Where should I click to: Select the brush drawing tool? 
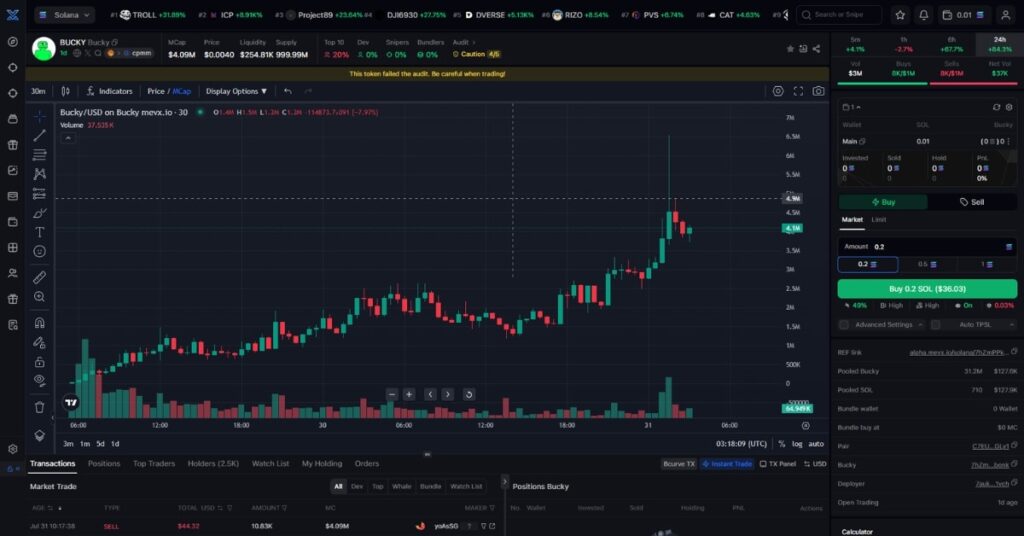(40, 213)
